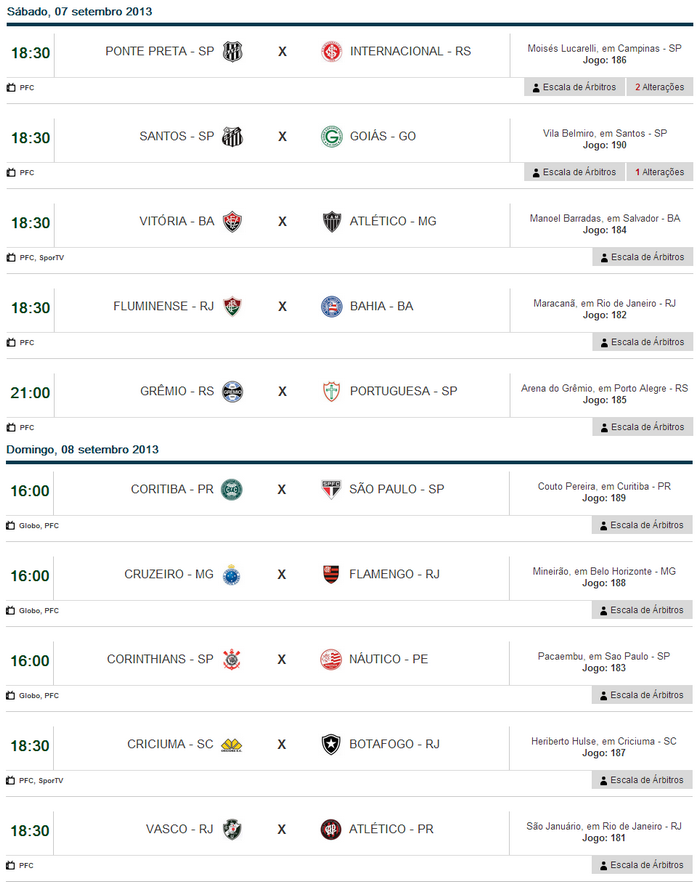The image size is (700, 882).
Task: View 1 Alterações for Santos game
Action: pos(659,172)
